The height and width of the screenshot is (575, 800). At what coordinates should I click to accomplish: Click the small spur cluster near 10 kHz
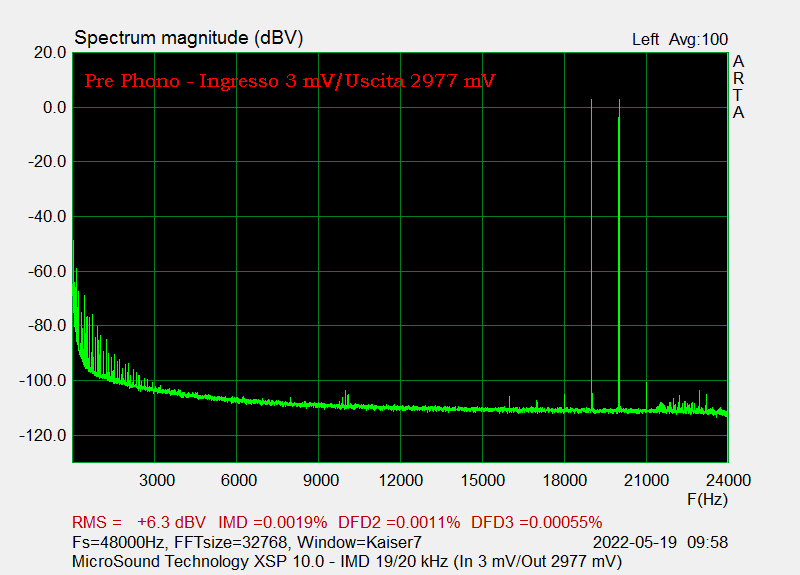click(345, 401)
